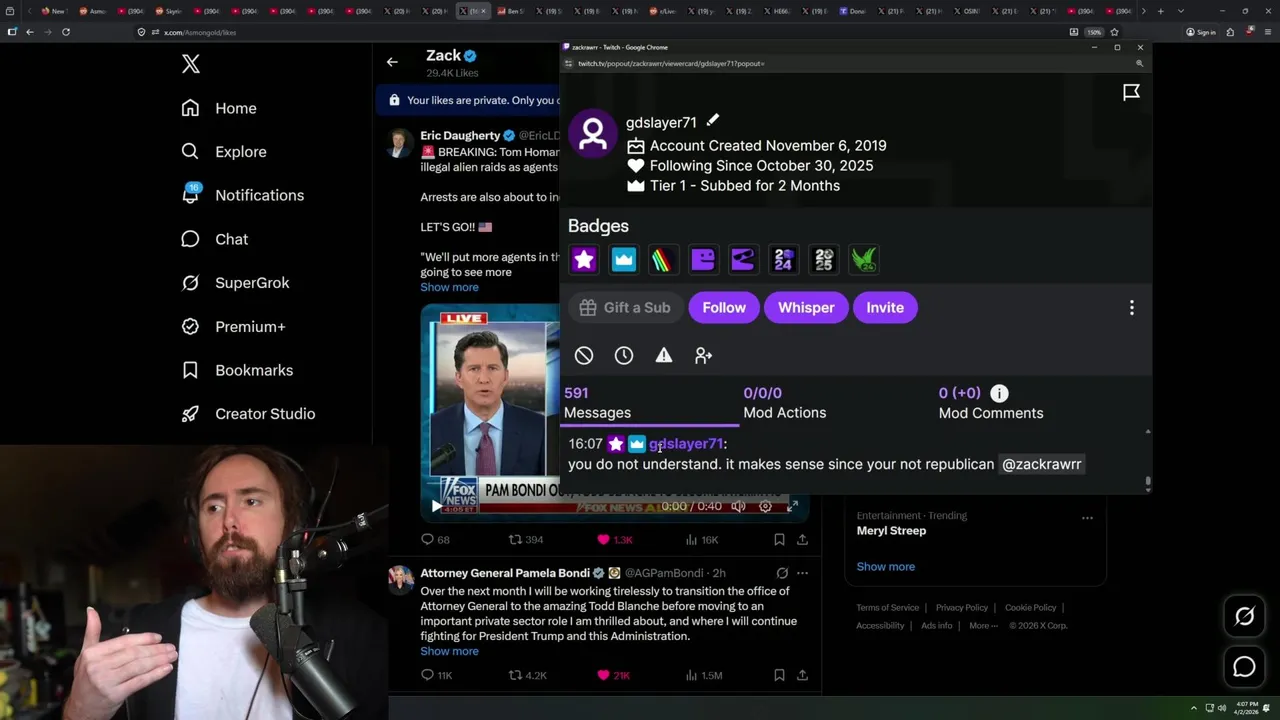Open Notifications in X sidebar

243,195
